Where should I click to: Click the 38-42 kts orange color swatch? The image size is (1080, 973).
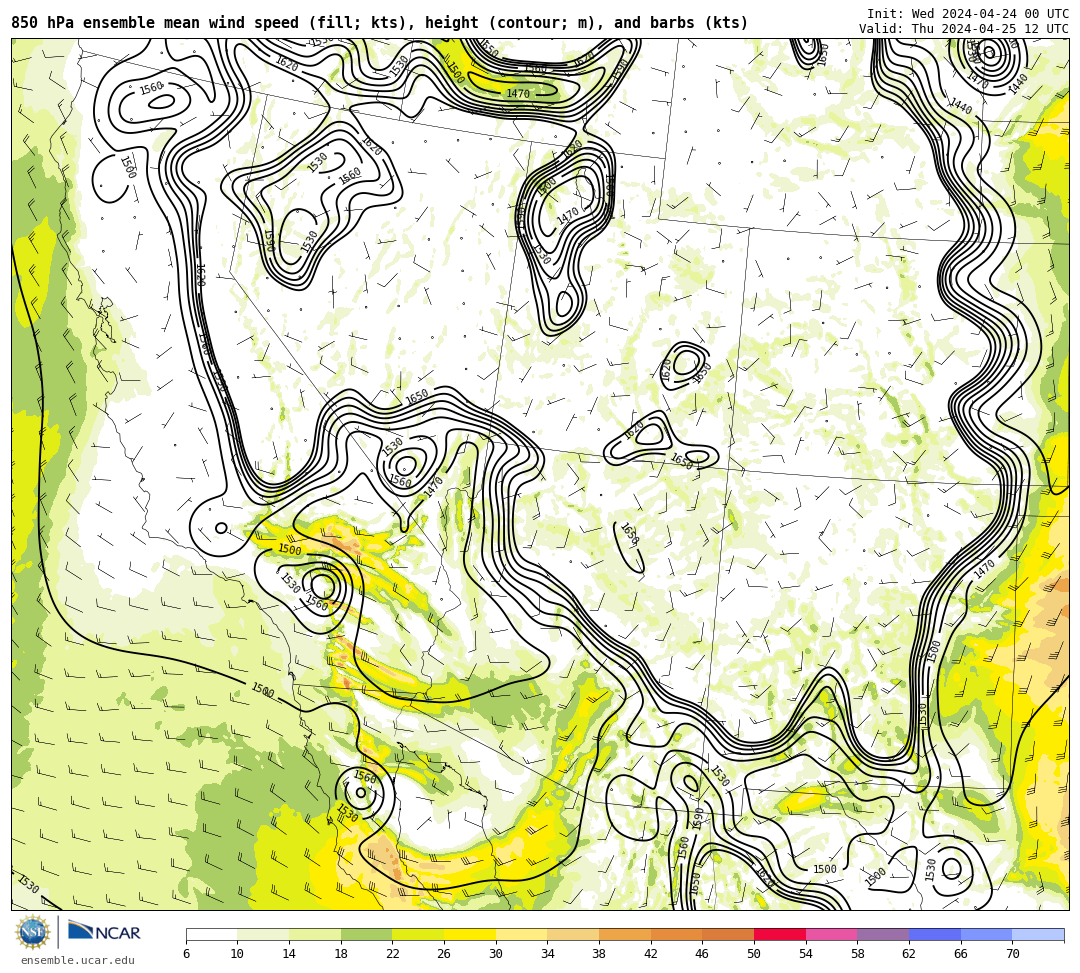point(625,934)
